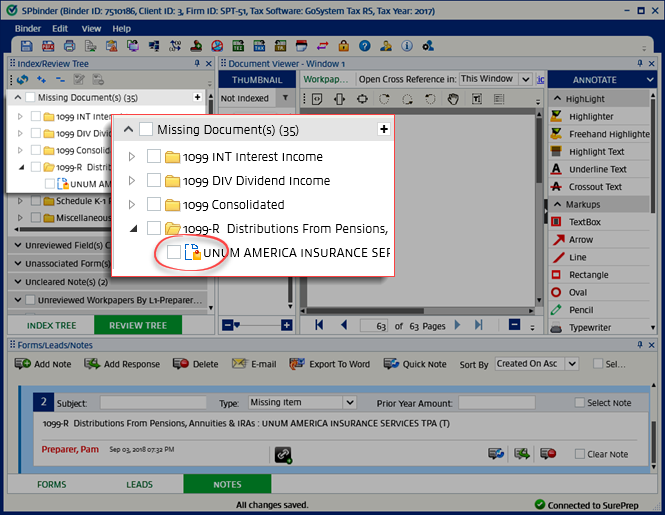Open the Type Missing Item dropdown

(350, 402)
